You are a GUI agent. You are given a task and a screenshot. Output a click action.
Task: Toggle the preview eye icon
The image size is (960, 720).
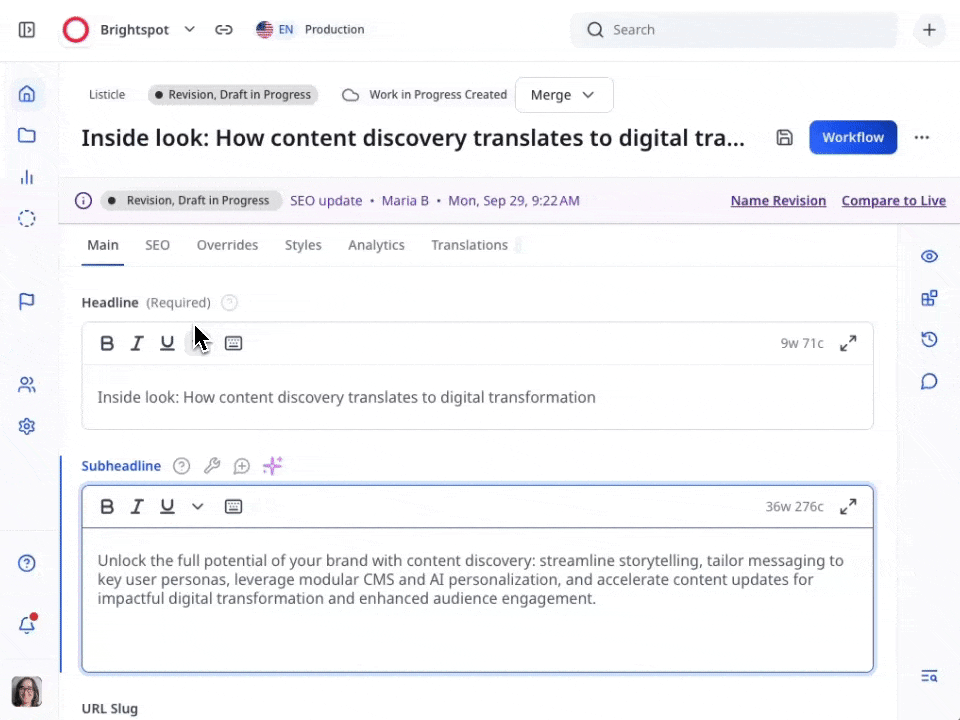pos(929,256)
